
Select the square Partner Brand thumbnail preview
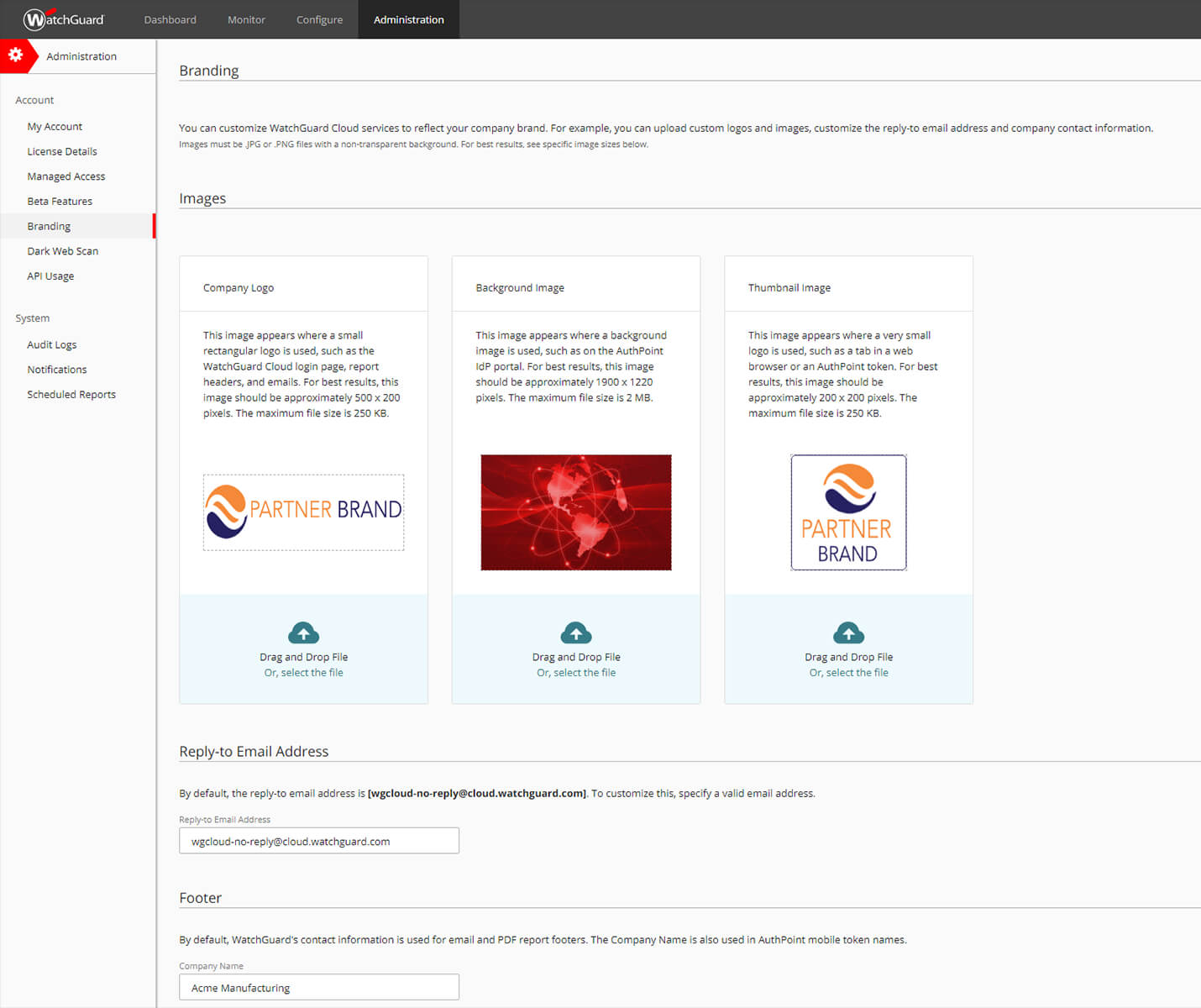click(848, 512)
